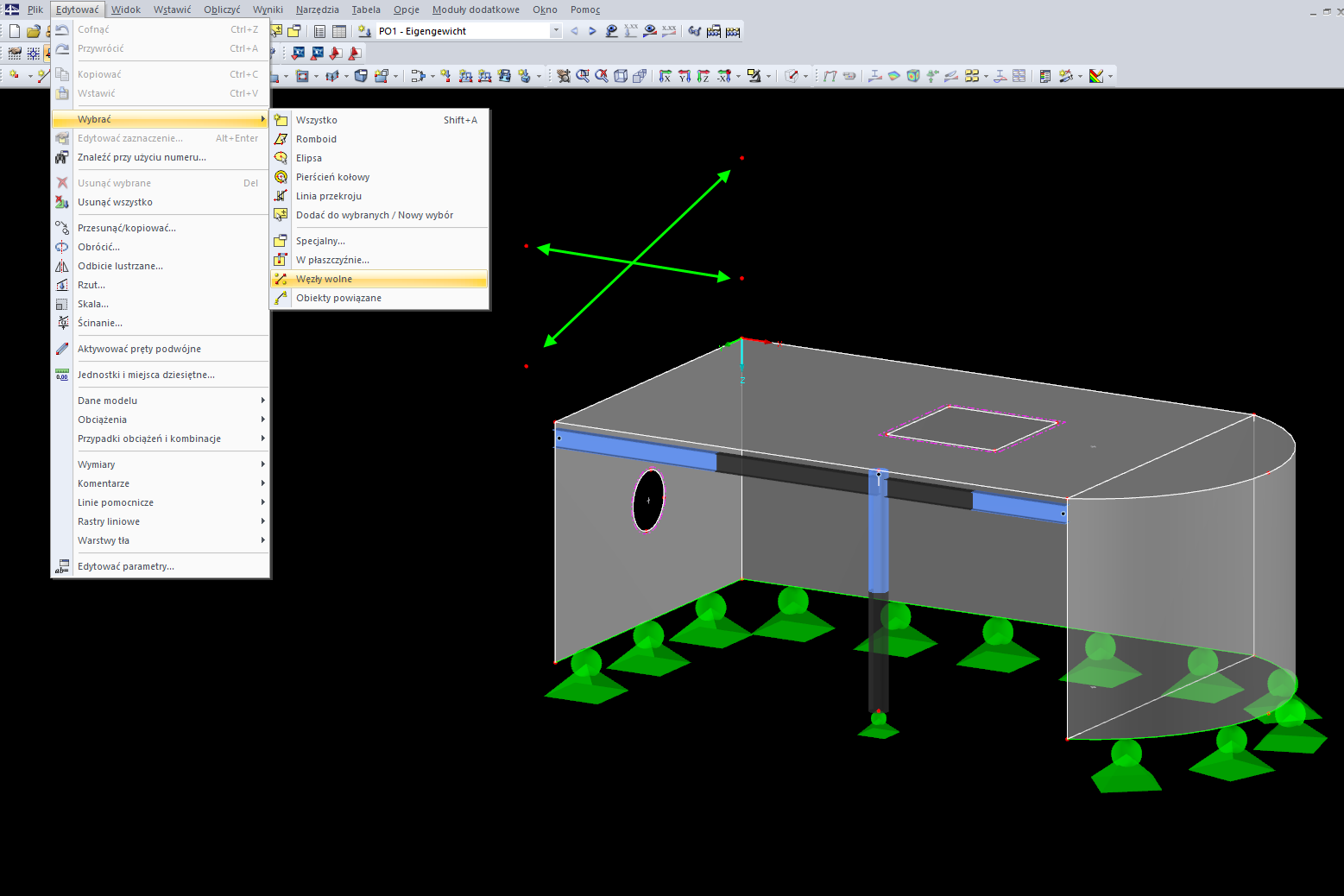Click the reverse X view icon
Screen dimensions: 1344x896
(x=723, y=76)
